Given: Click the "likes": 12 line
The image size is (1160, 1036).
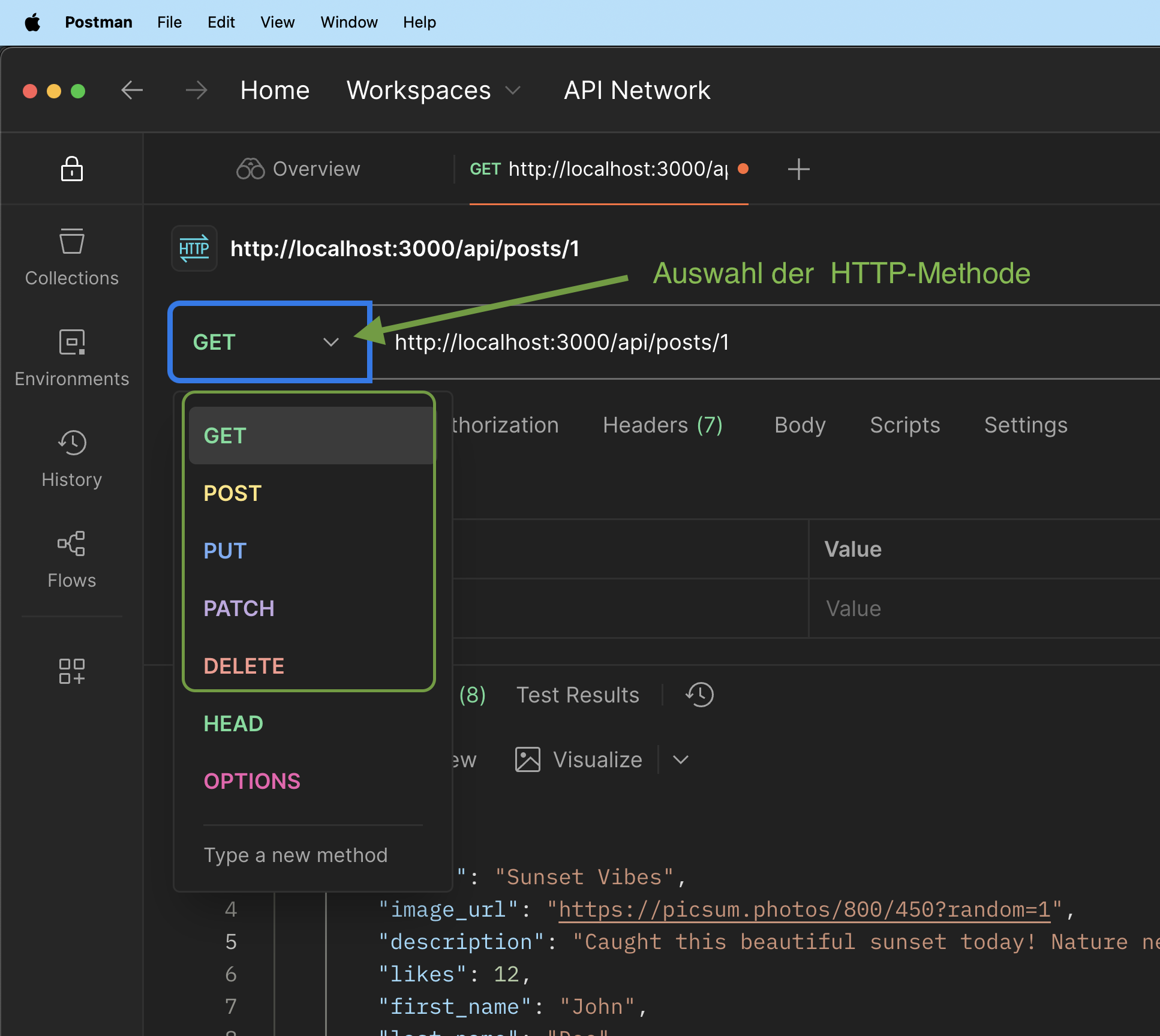Looking at the screenshot, I should point(455,974).
